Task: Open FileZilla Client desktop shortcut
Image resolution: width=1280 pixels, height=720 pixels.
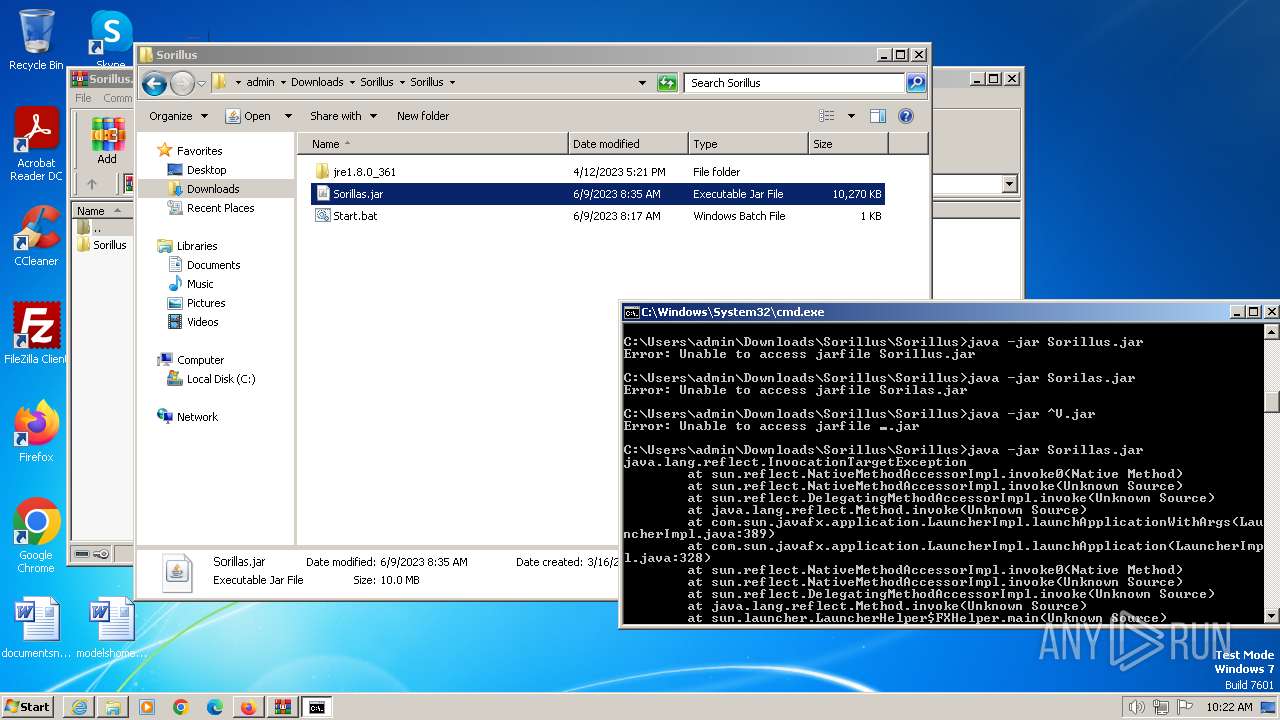Action: (36, 333)
